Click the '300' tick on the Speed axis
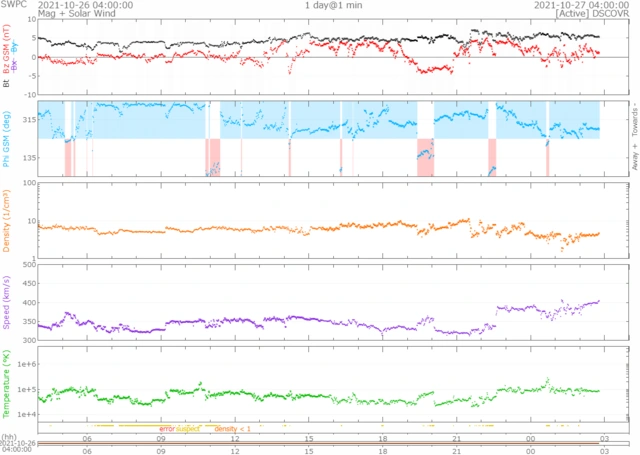This screenshot has width=640, height=455. pyautogui.click(x=30, y=340)
